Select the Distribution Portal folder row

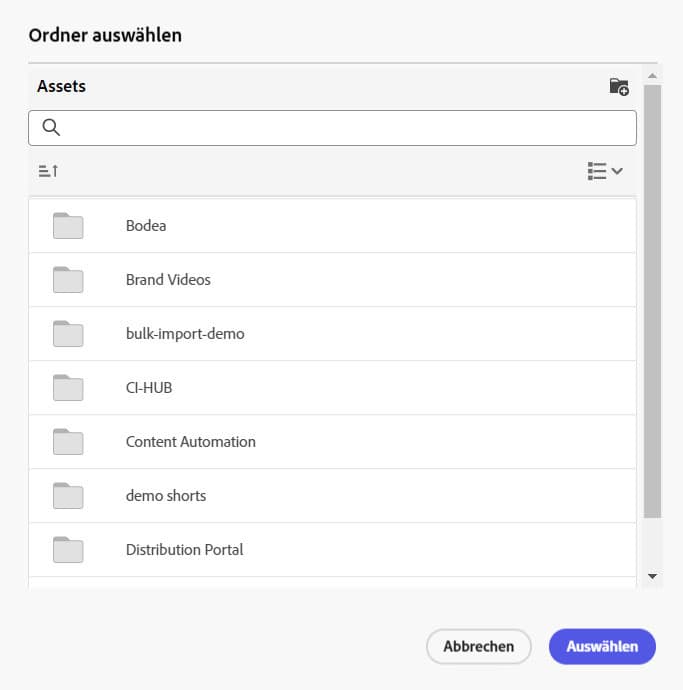pos(330,550)
